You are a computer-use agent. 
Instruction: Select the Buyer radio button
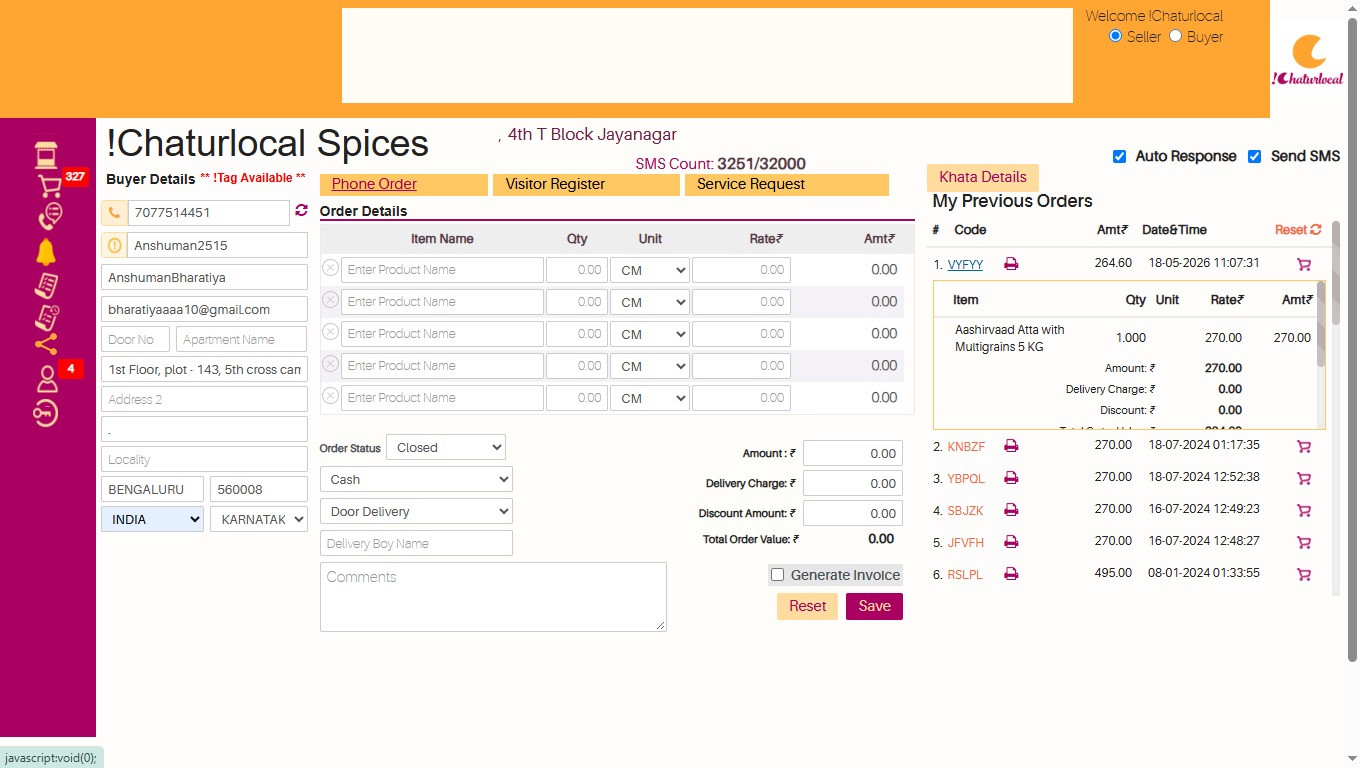pos(1176,36)
